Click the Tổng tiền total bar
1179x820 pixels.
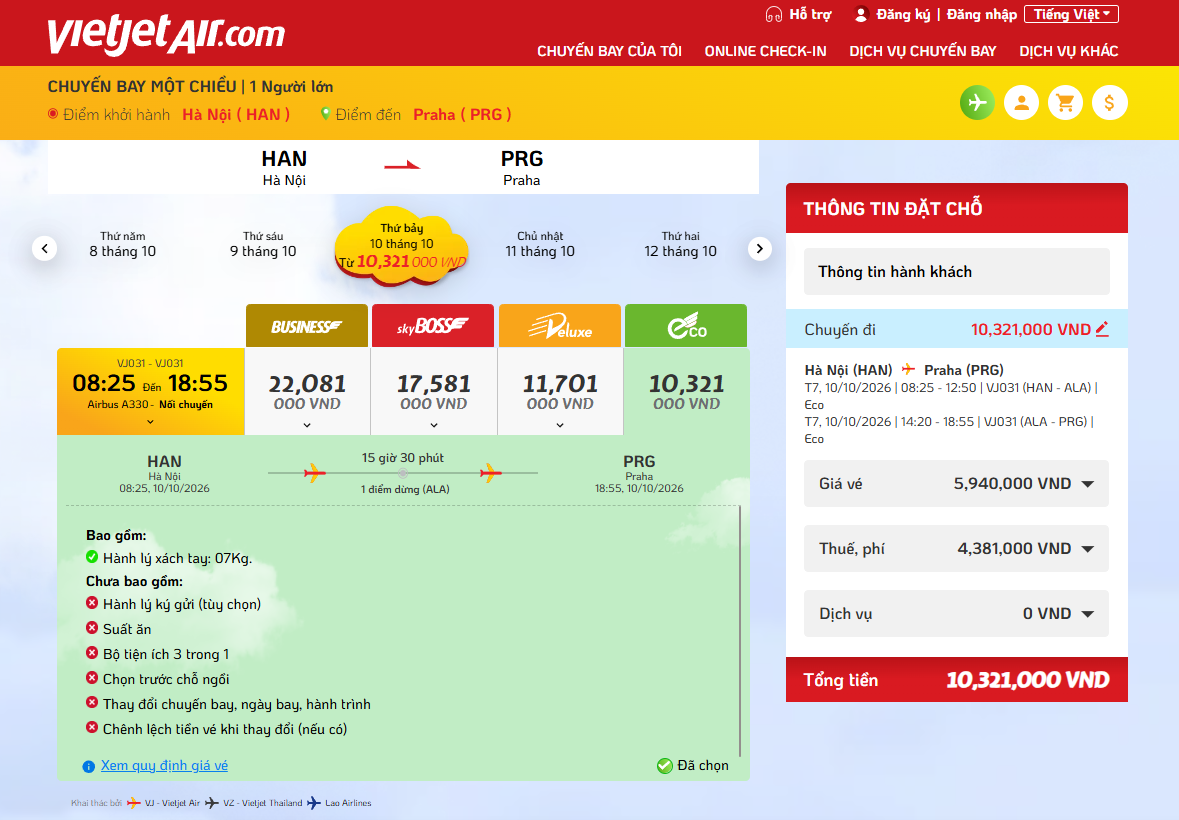(x=956, y=679)
